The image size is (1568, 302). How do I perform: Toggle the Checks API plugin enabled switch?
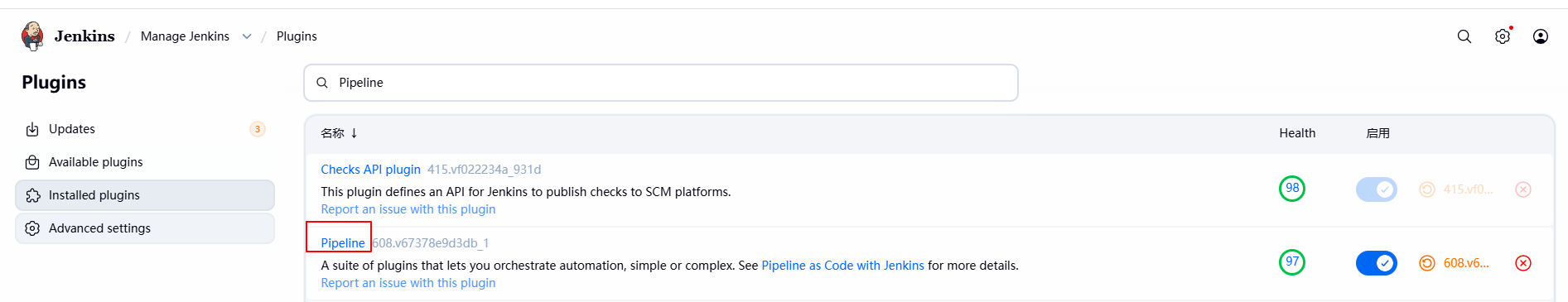(x=1377, y=189)
